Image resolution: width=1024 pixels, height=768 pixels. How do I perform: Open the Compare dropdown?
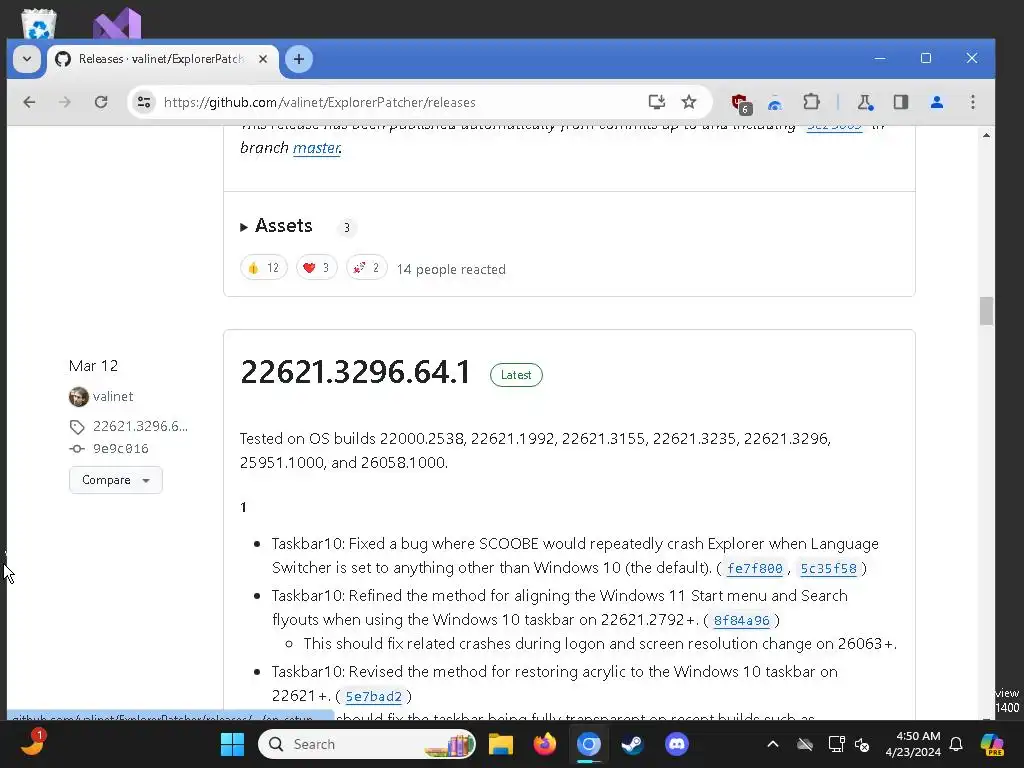point(116,480)
